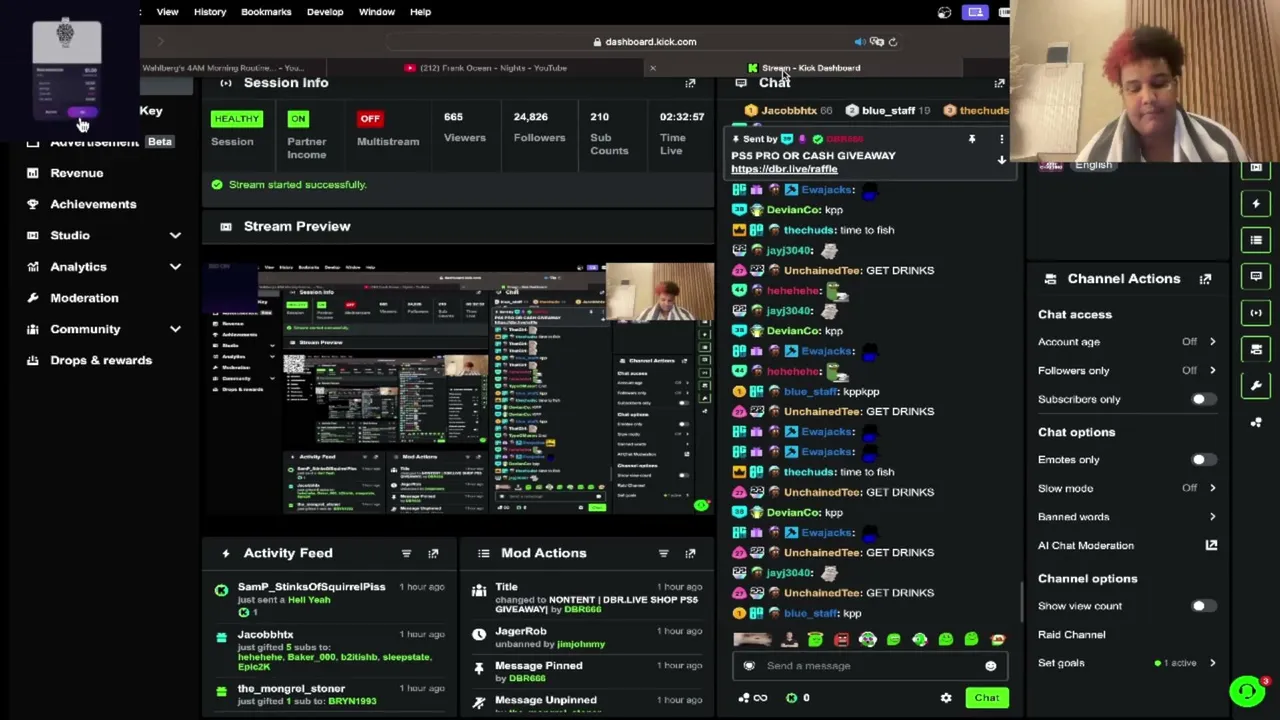
Task: Click the broadcast signal sidebar icon
Action: click(1256, 312)
